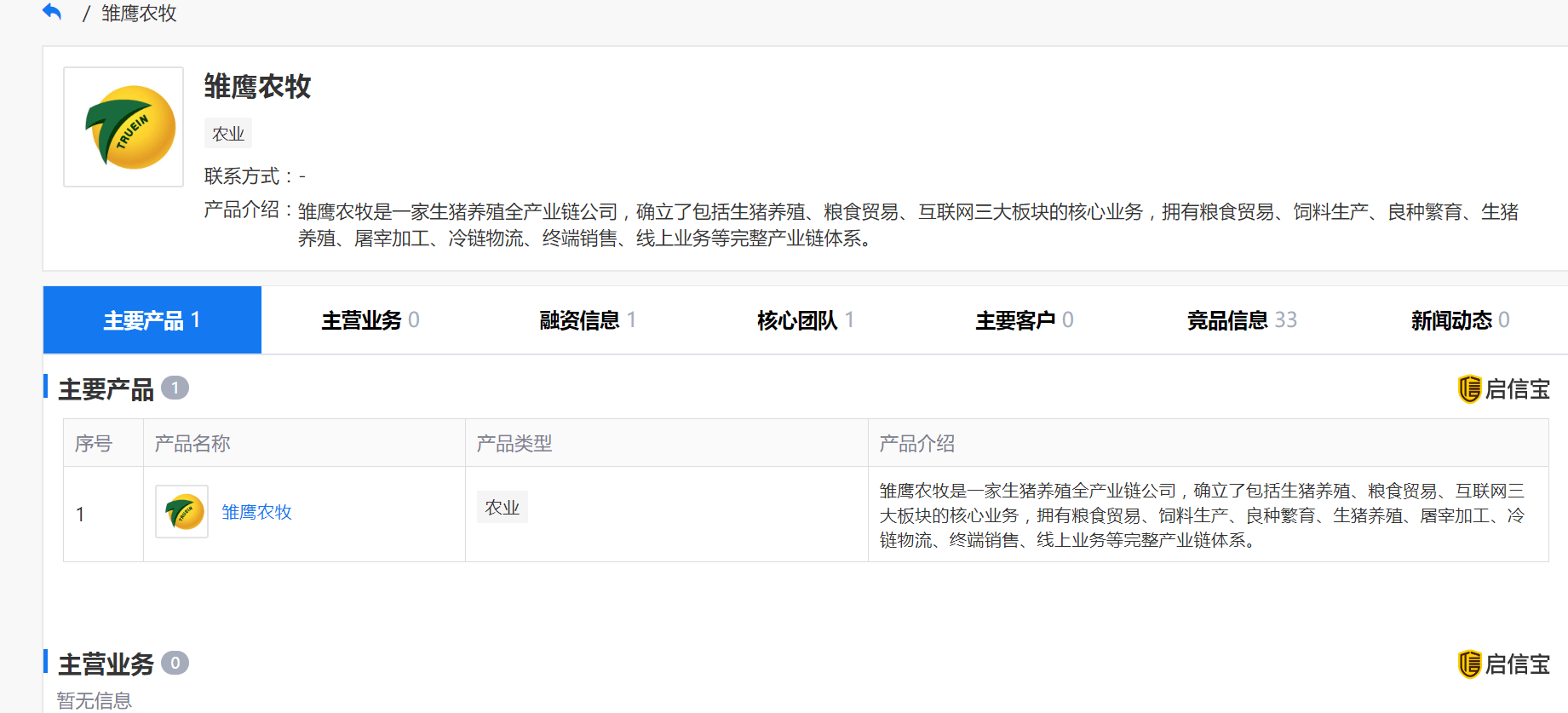Open the 启信宝 logo beside 主营业务 section
This screenshot has height=713, width=1568.
[x=1503, y=664]
